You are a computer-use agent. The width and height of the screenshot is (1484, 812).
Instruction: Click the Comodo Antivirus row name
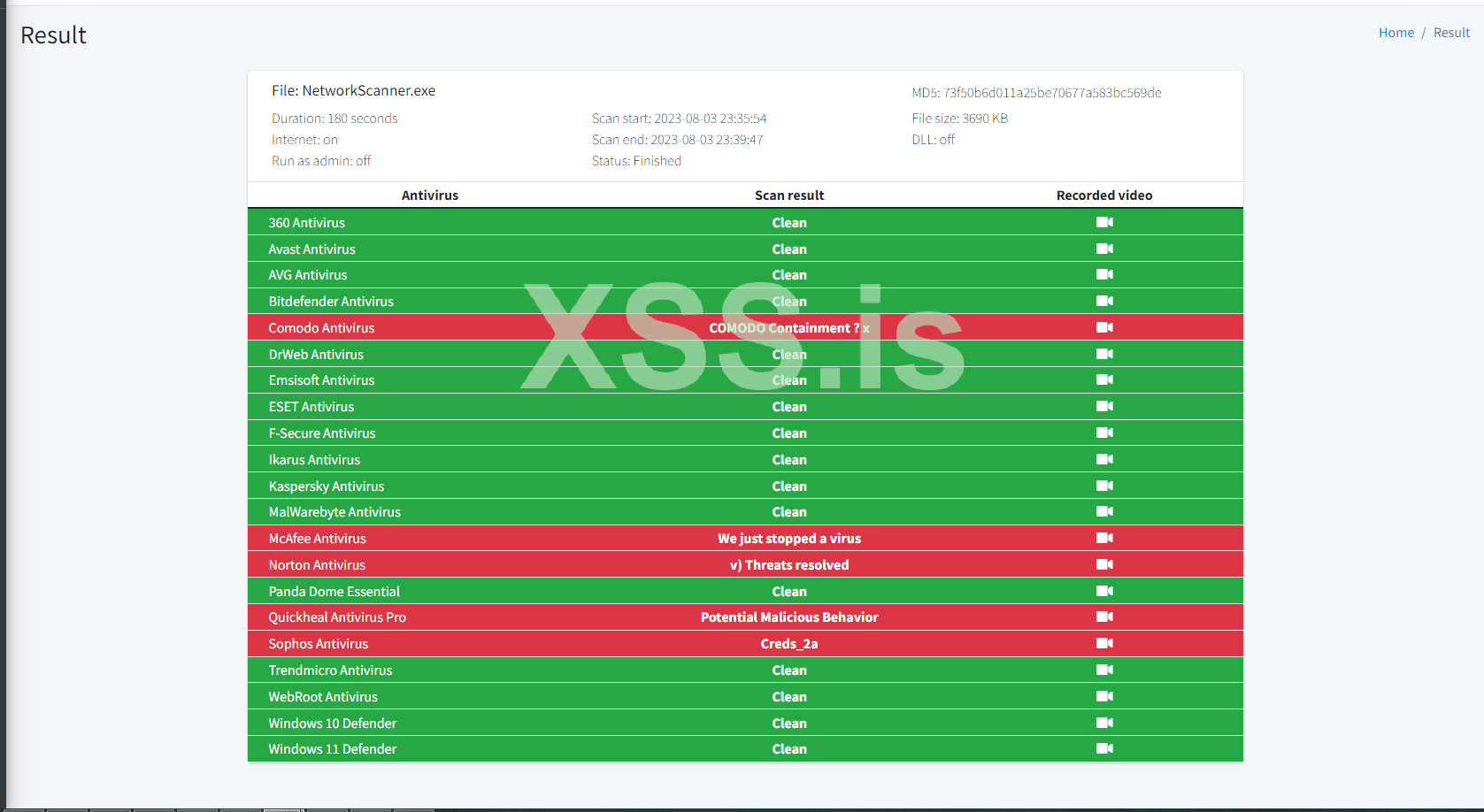tap(321, 328)
